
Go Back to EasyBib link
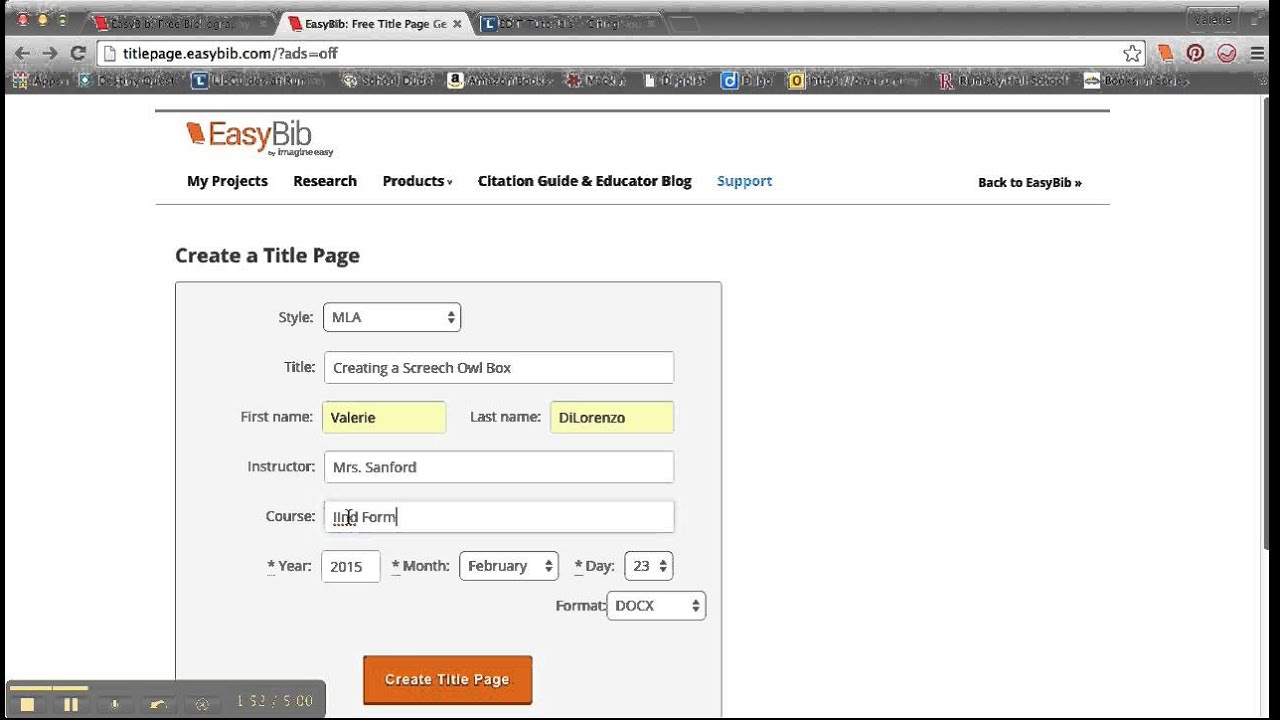(x=1030, y=182)
